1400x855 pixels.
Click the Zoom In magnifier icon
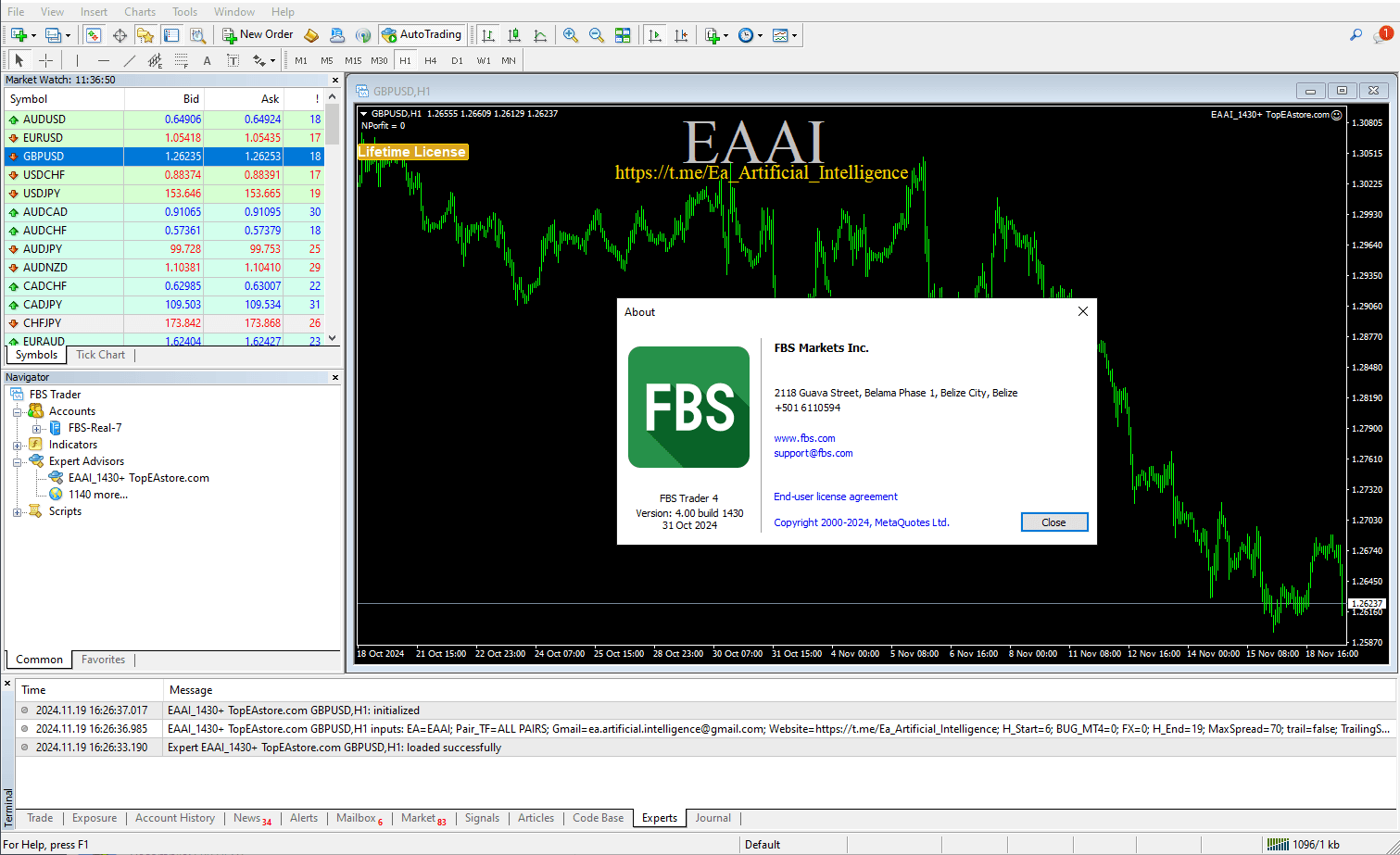(x=571, y=35)
